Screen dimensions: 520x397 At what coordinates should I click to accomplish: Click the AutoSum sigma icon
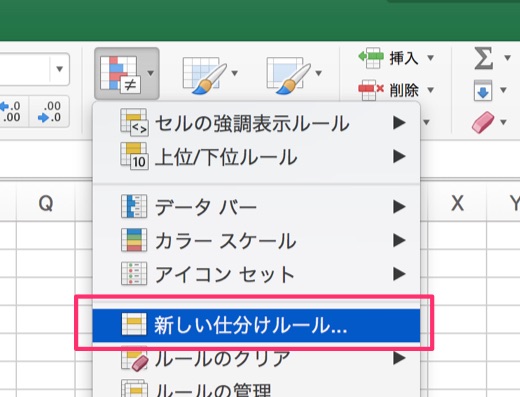coord(483,58)
